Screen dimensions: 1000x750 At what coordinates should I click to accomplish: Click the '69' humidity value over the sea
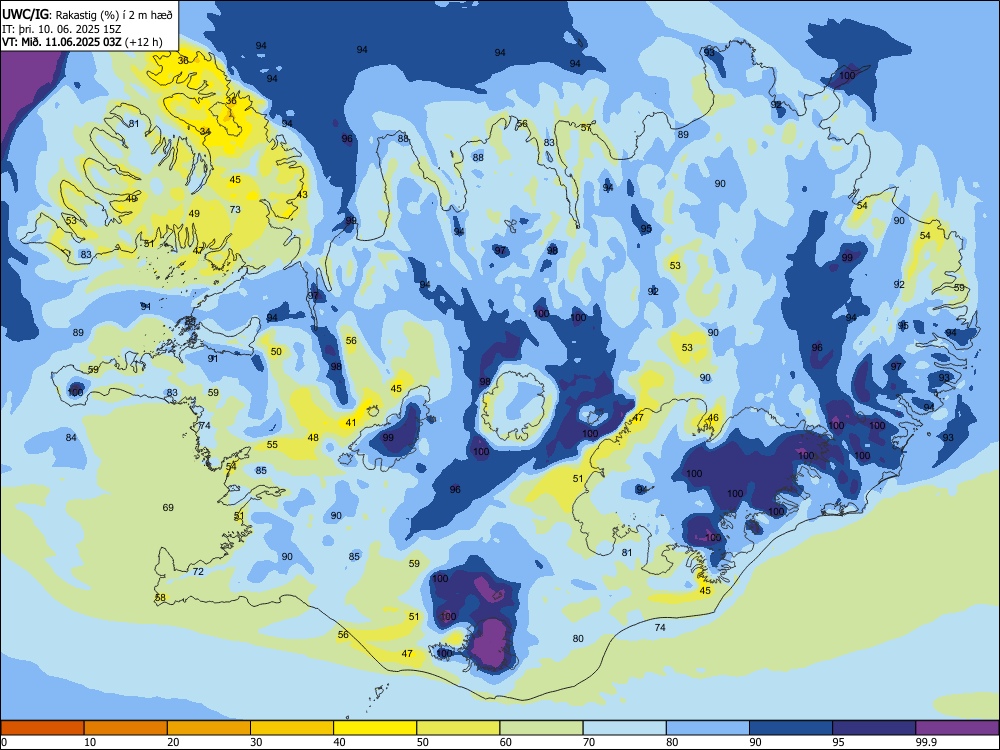click(x=168, y=508)
